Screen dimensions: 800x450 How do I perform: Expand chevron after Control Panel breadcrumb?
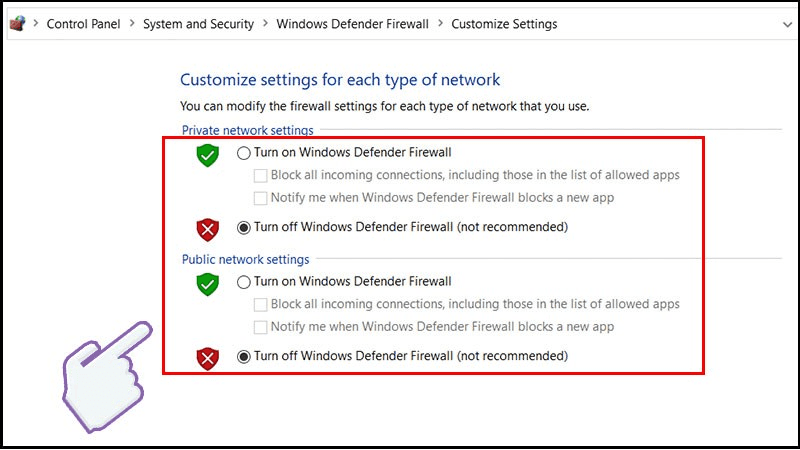click(x=131, y=23)
